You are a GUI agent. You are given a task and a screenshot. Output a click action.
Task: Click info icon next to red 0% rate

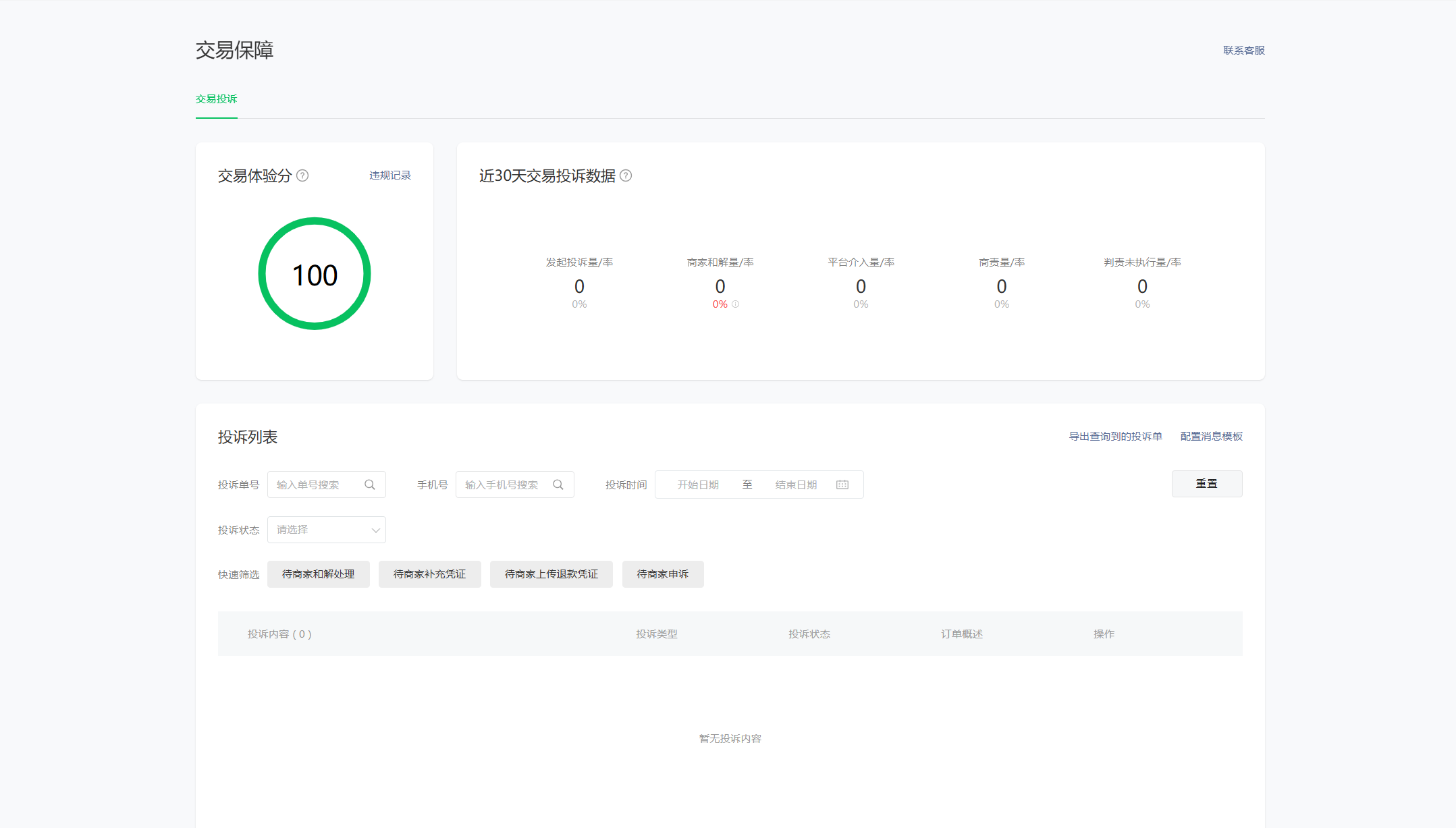point(736,304)
